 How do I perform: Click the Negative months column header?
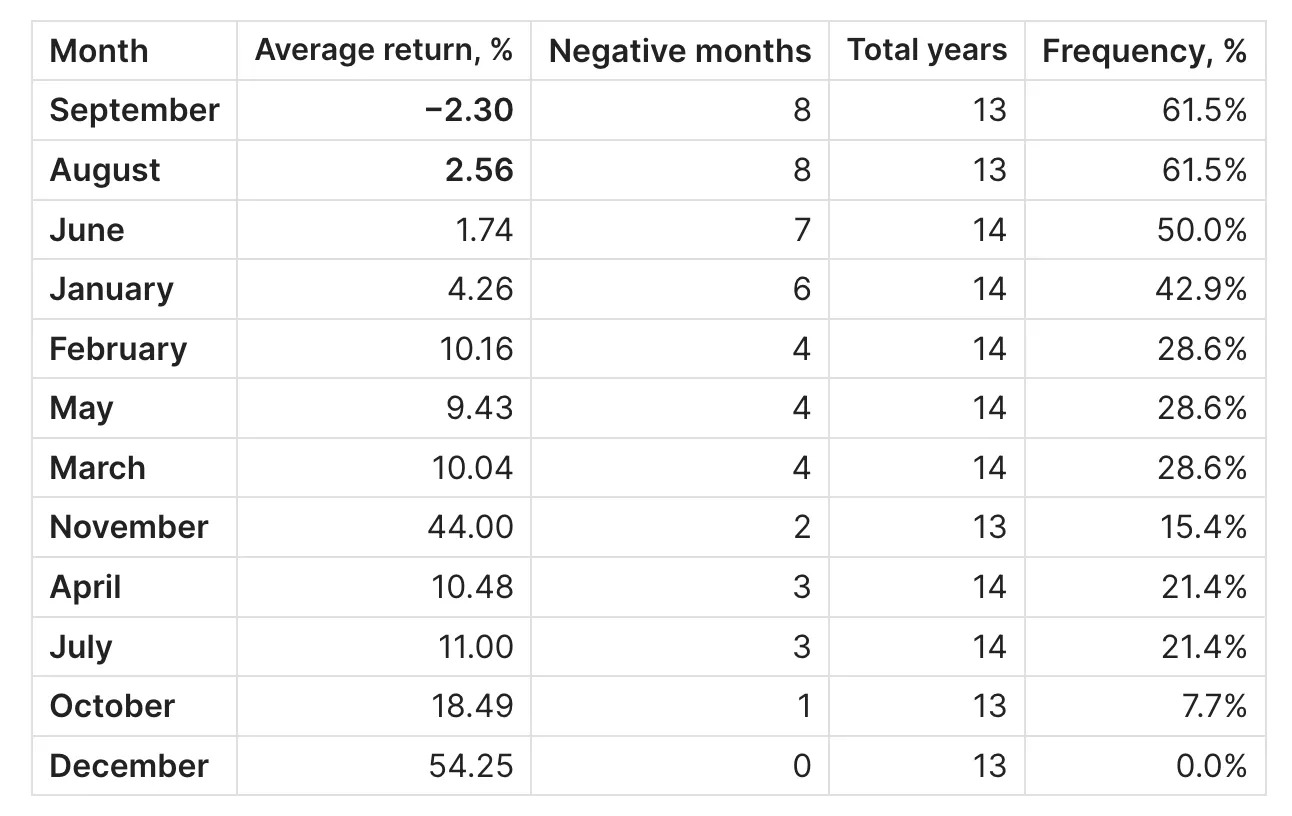click(x=680, y=51)
